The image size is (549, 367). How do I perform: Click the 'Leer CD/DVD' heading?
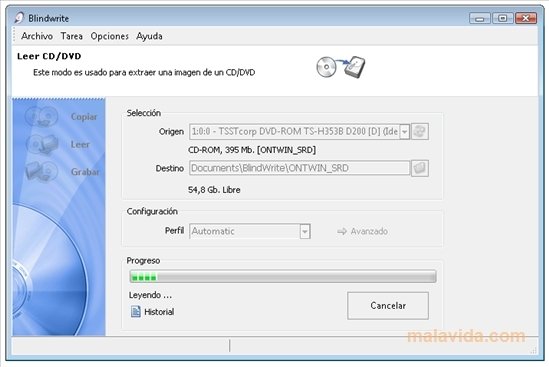tap(49, 56)
